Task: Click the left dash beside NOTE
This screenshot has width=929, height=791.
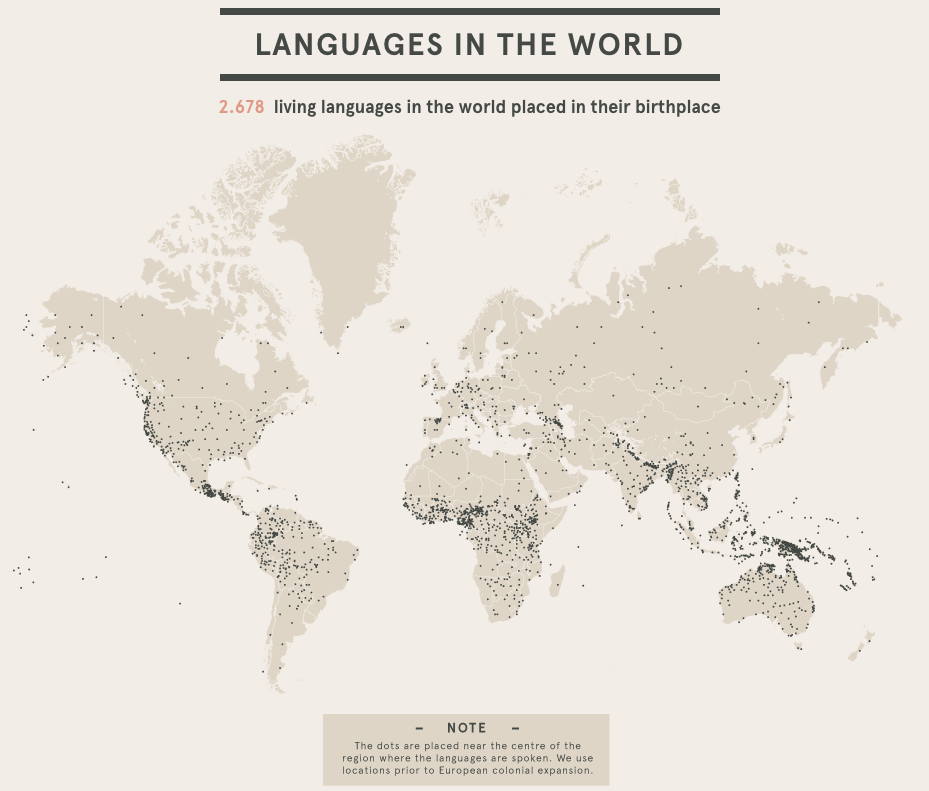Action: (418, 727)
